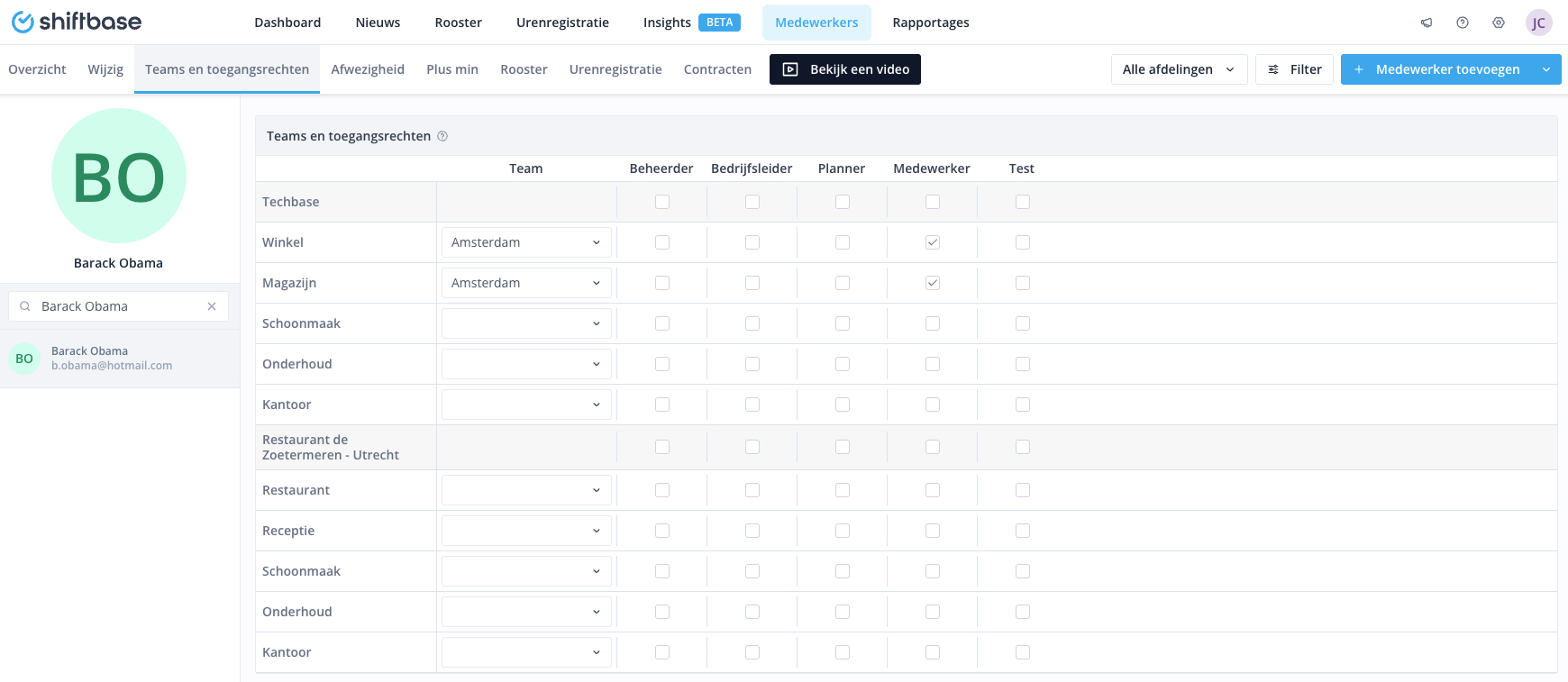Image resolution: width=1568 pixels, height=682 pixels.
Task: Click the Bekijk een video button
Action: (845, 69)
